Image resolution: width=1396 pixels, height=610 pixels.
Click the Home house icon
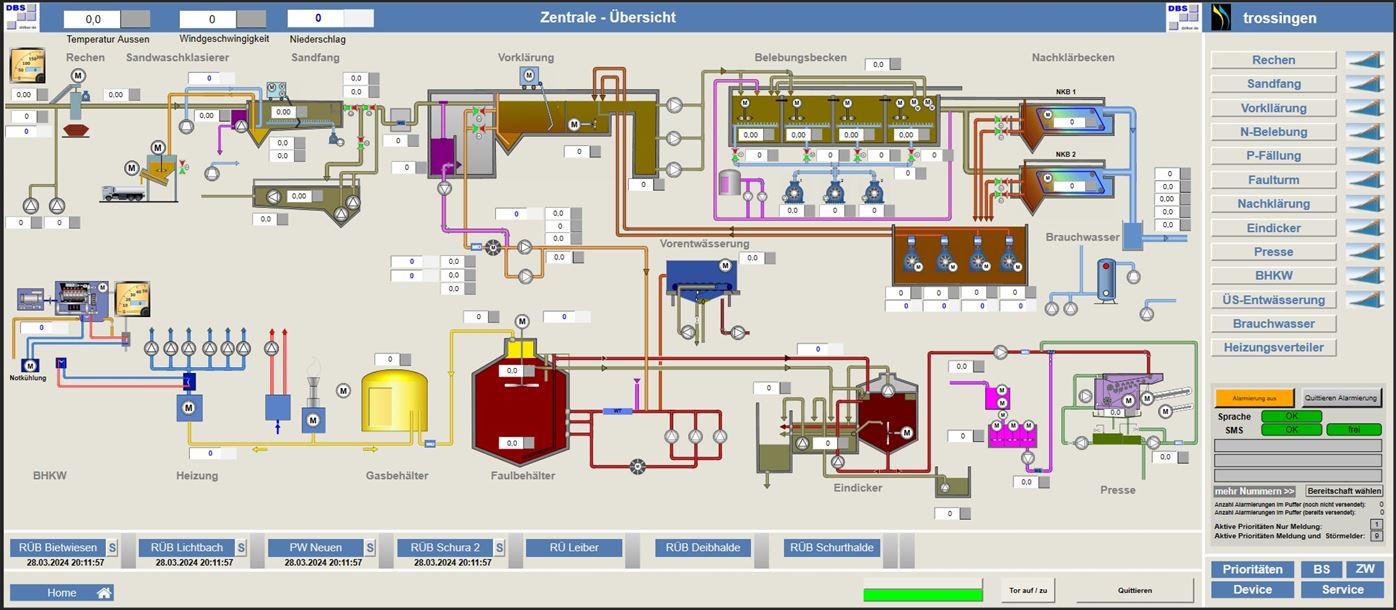point(103,593)
